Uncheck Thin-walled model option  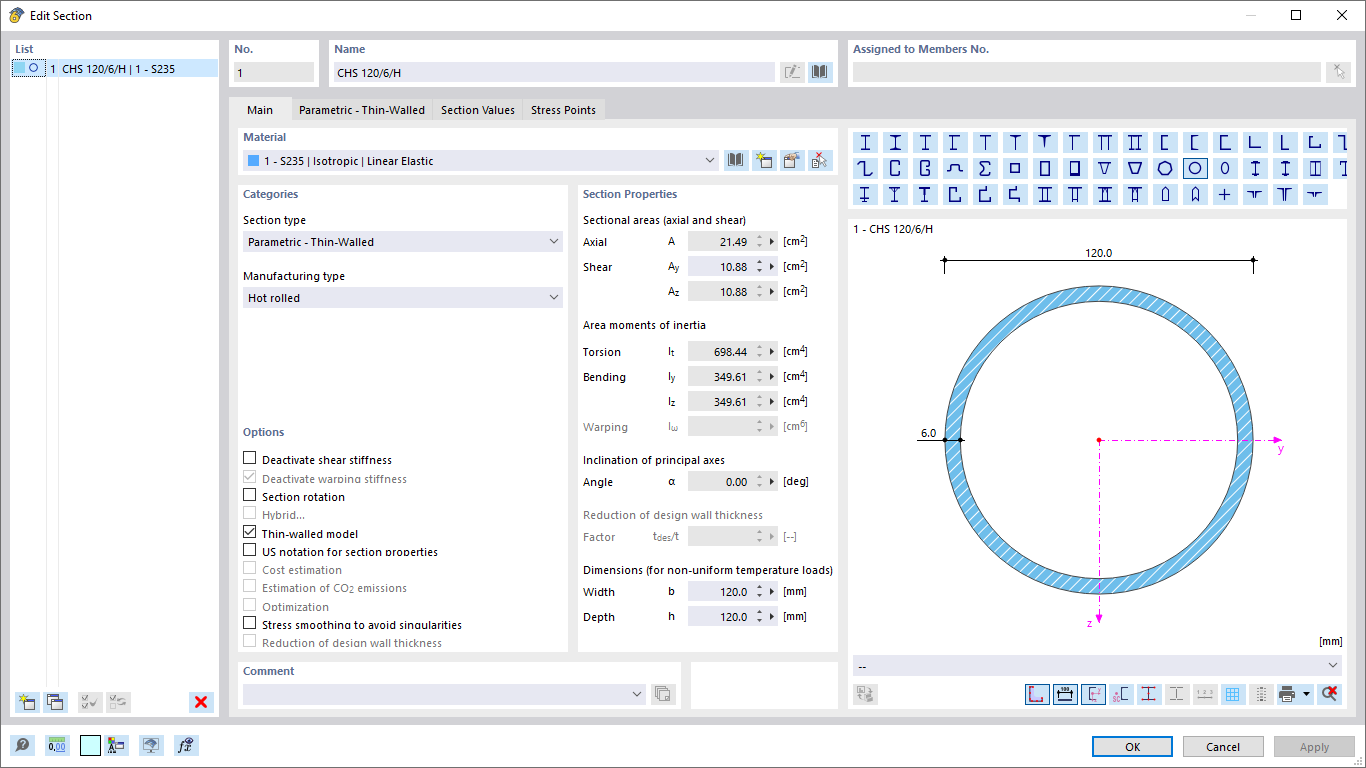click(250, 533)
